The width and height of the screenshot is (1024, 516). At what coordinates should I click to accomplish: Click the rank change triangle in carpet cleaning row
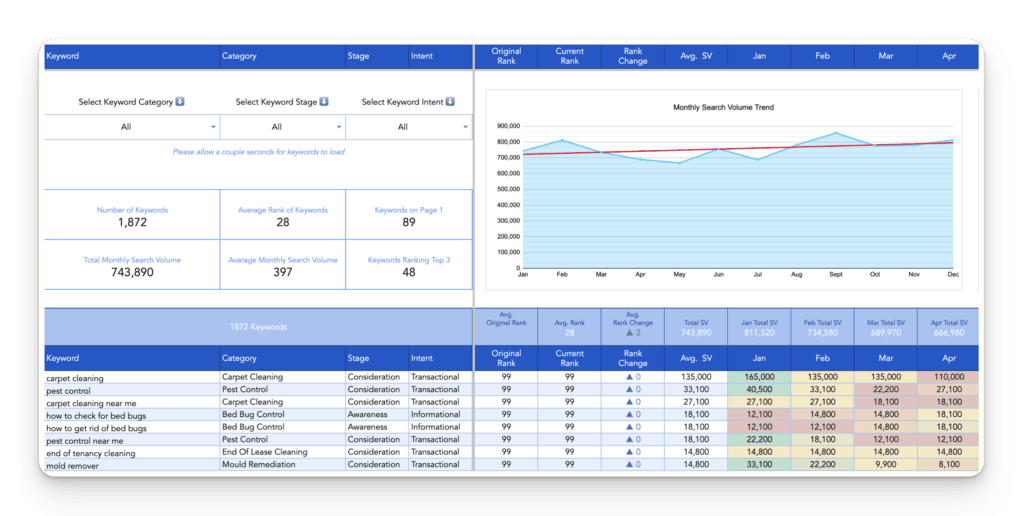point(627,377)
